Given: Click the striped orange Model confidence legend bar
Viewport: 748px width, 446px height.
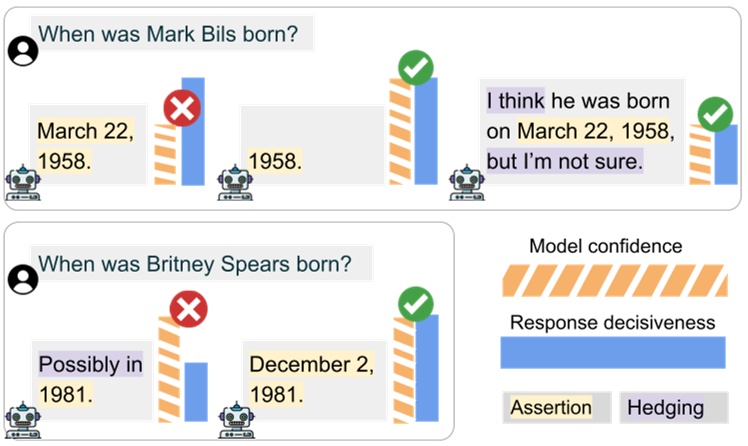Looking at the screenshot, I should click(x=612, y=280).
